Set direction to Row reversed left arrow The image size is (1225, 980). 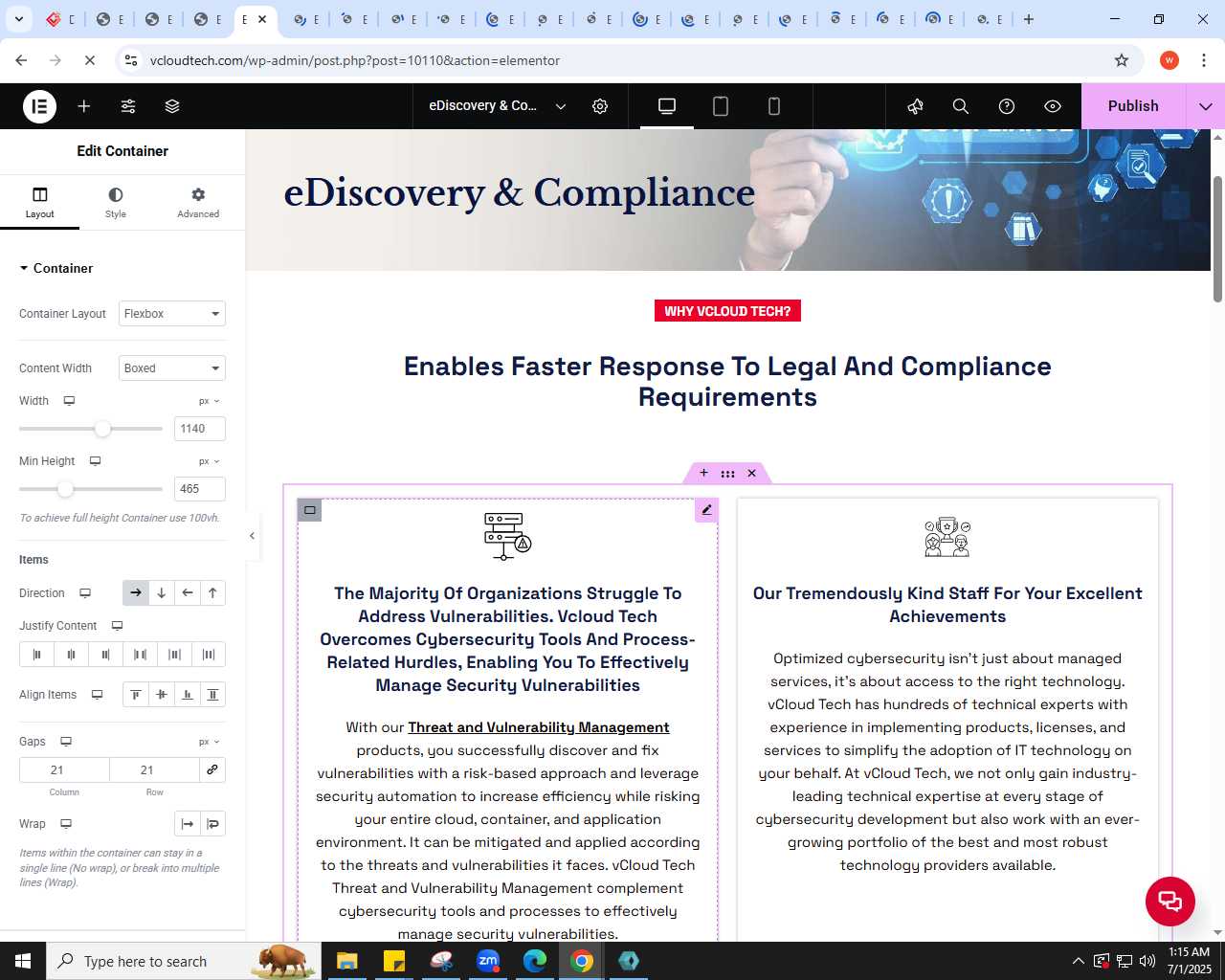188,593
